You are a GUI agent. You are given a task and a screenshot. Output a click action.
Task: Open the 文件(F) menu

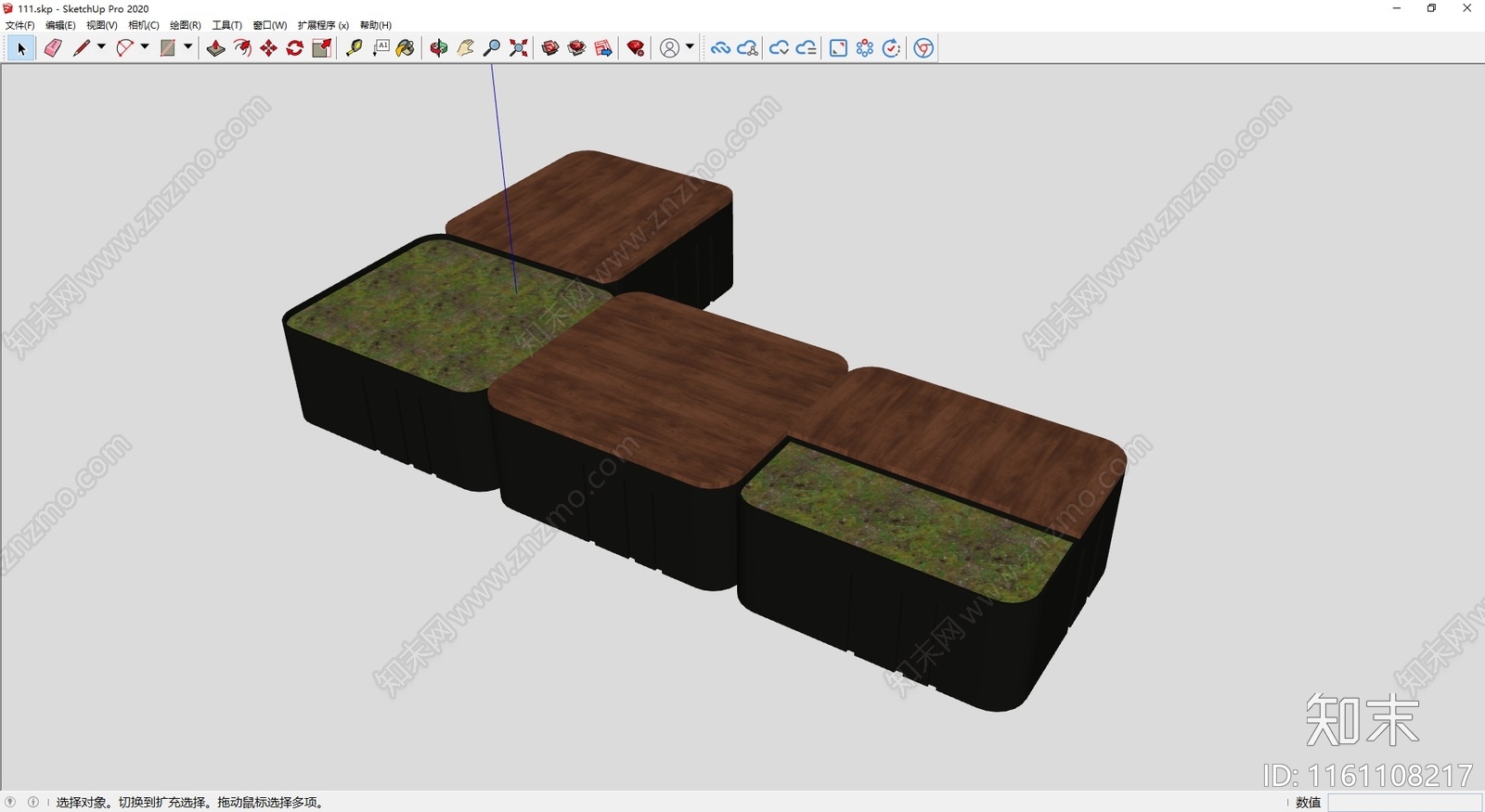pos(19,25)
